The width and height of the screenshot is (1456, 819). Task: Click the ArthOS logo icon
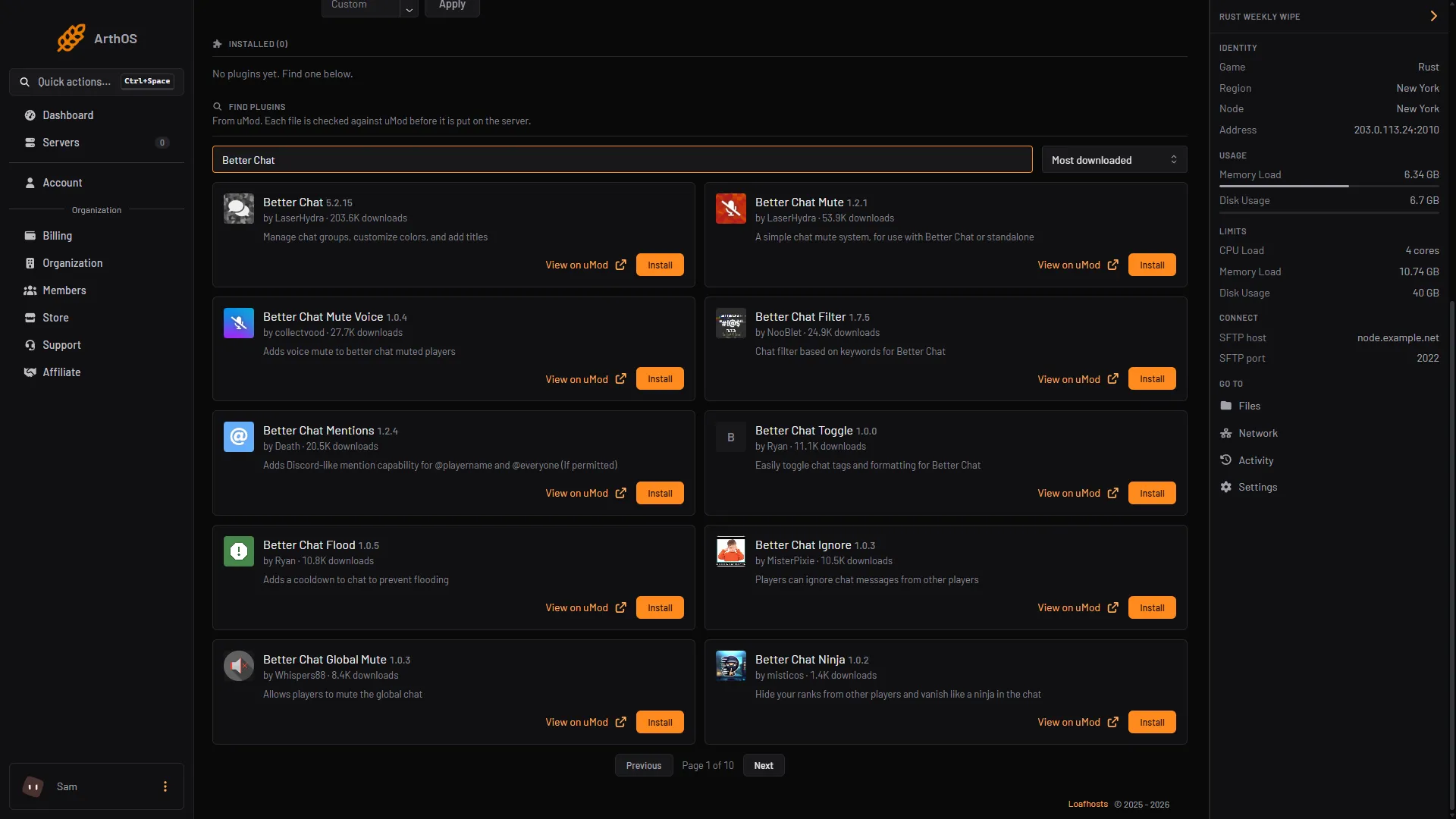(x=71, y=38)
